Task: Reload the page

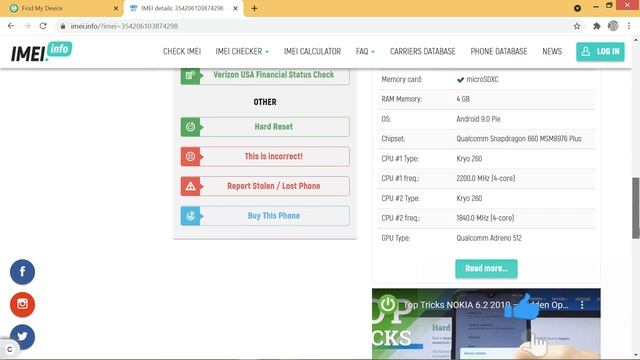Action: tap(43, 26)
